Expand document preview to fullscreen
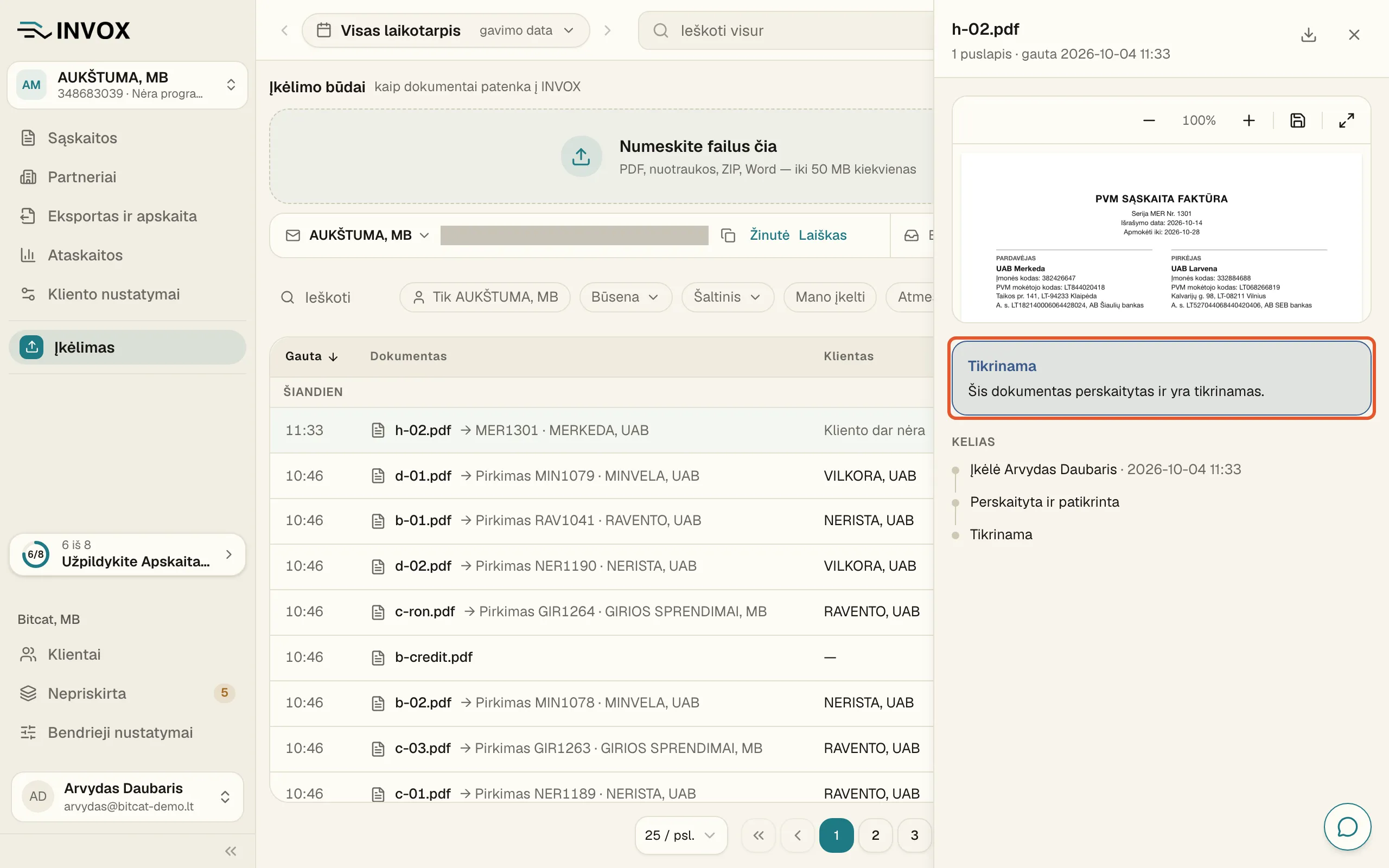 (1347, 120)
